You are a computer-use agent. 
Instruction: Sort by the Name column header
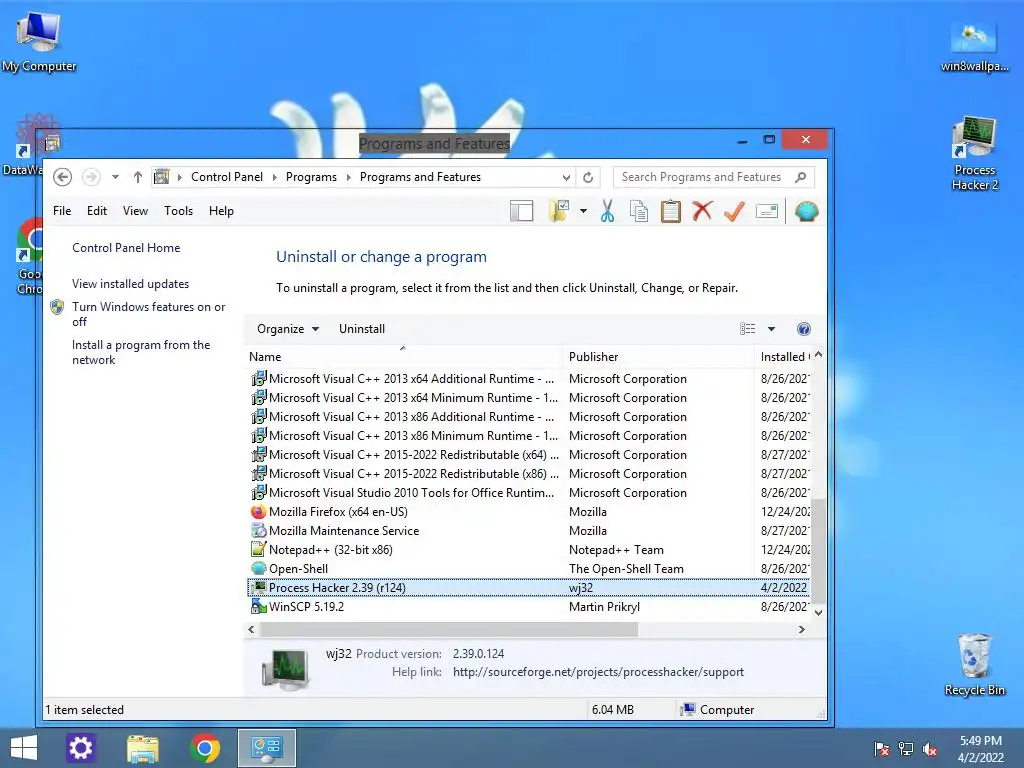tap(402, 357)
